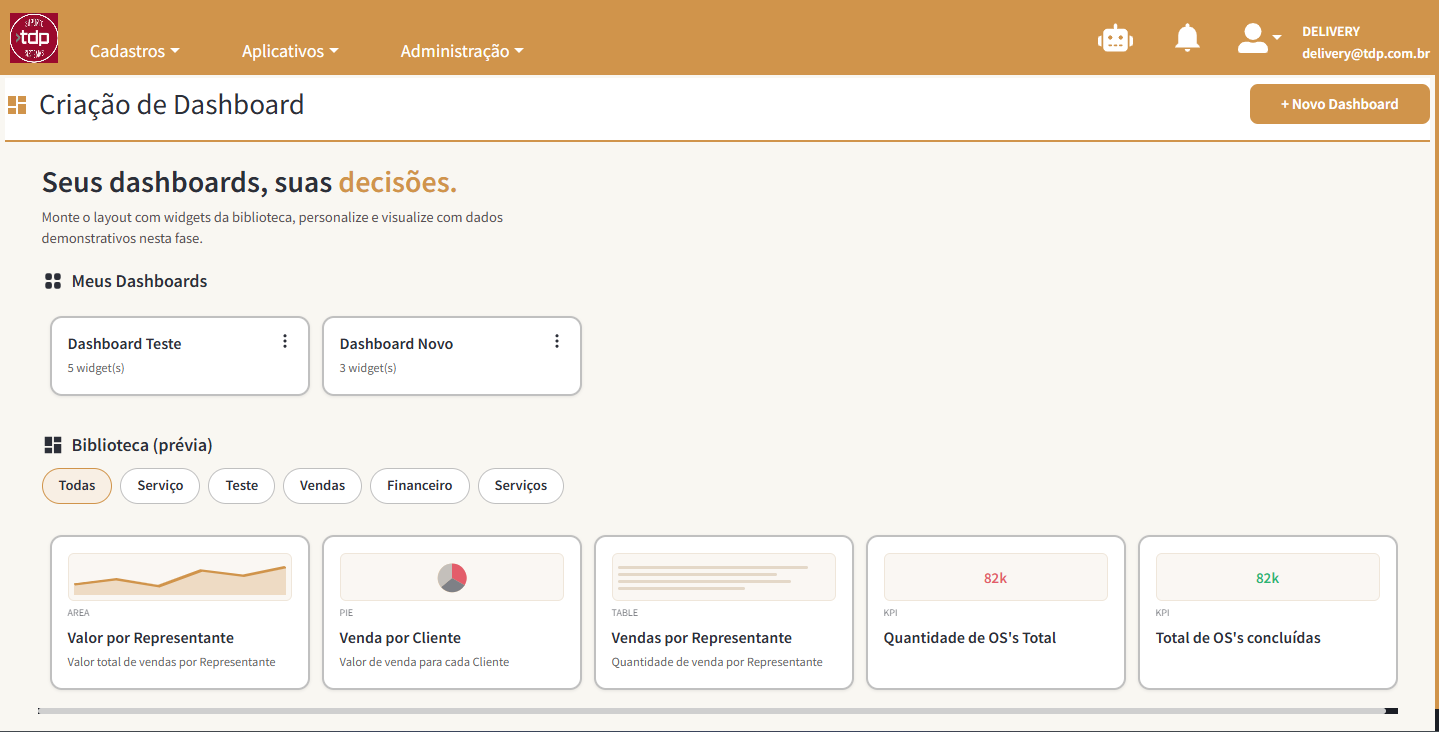Open the Dashboard Teste card
The image size is (1439, 732).
(x=180, y=356)
